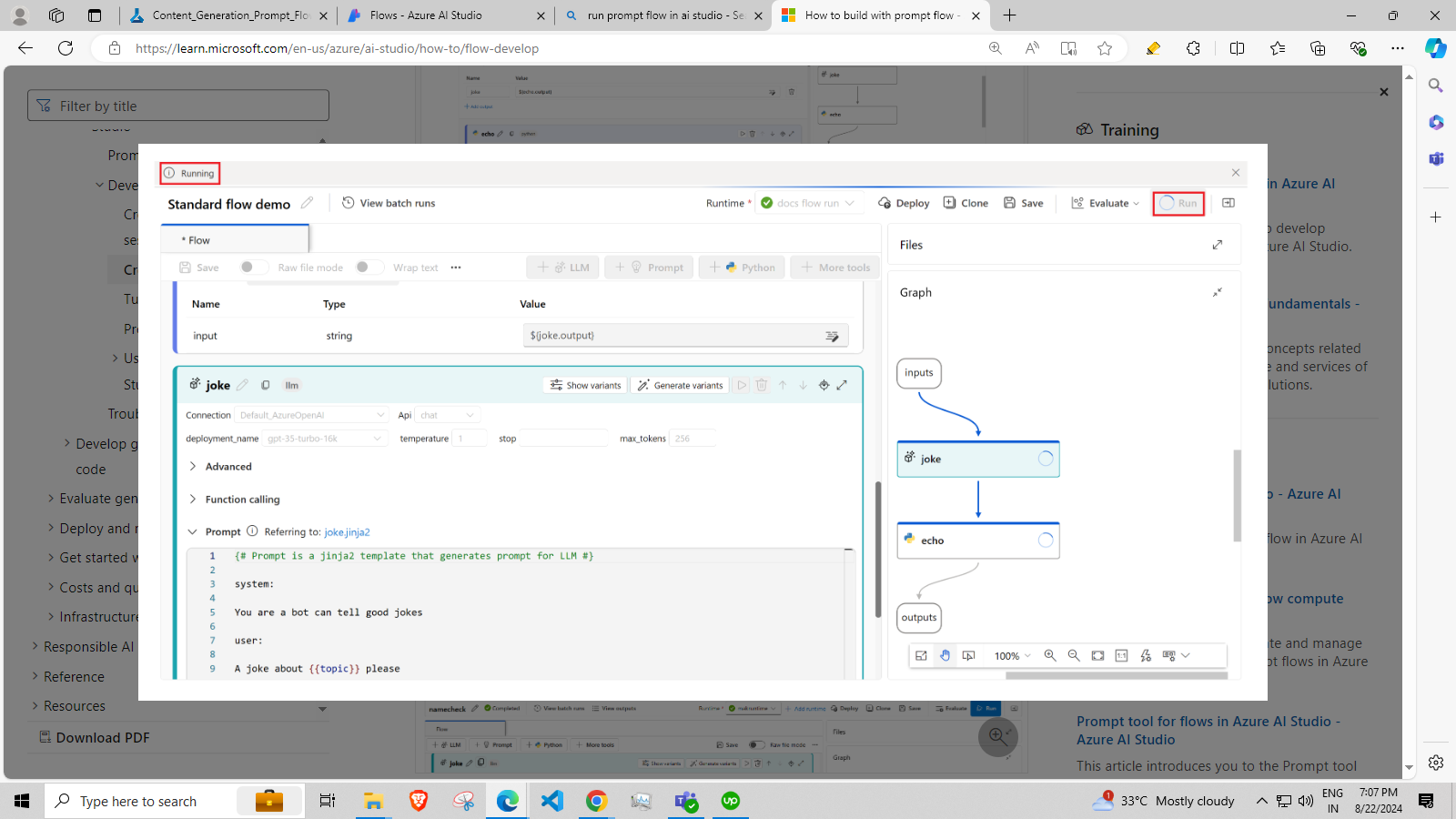
Task: Set max_tokens input field value
Action: click(x=693, y=438)
